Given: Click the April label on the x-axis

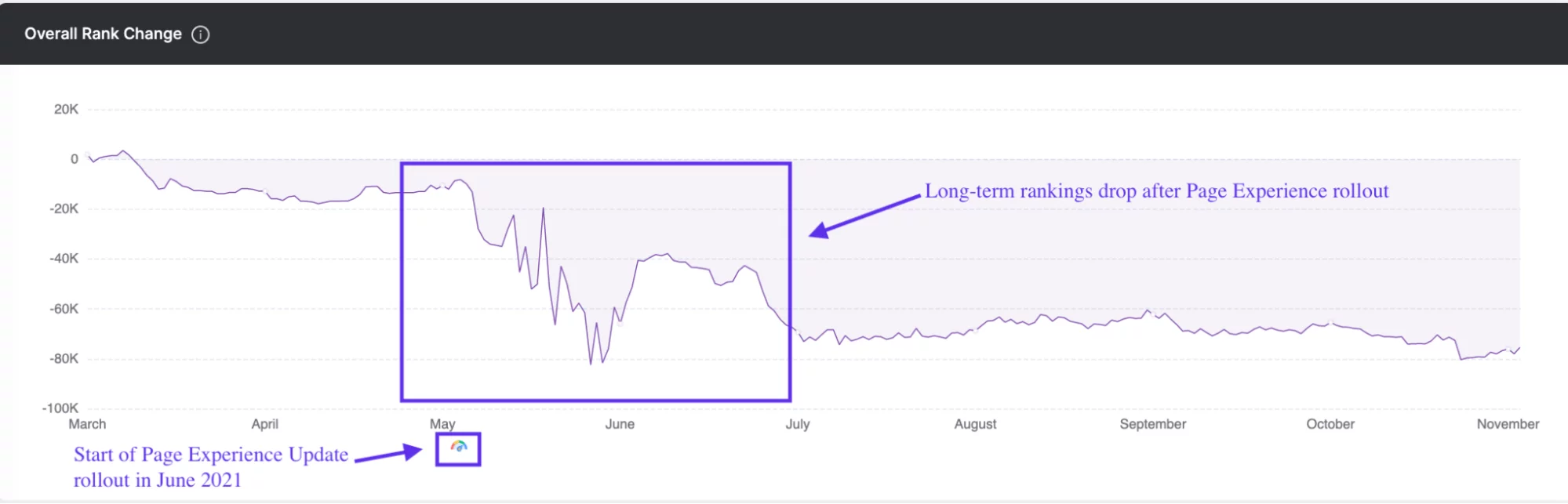Looking at the screenshot, I should tap(264, 424).
